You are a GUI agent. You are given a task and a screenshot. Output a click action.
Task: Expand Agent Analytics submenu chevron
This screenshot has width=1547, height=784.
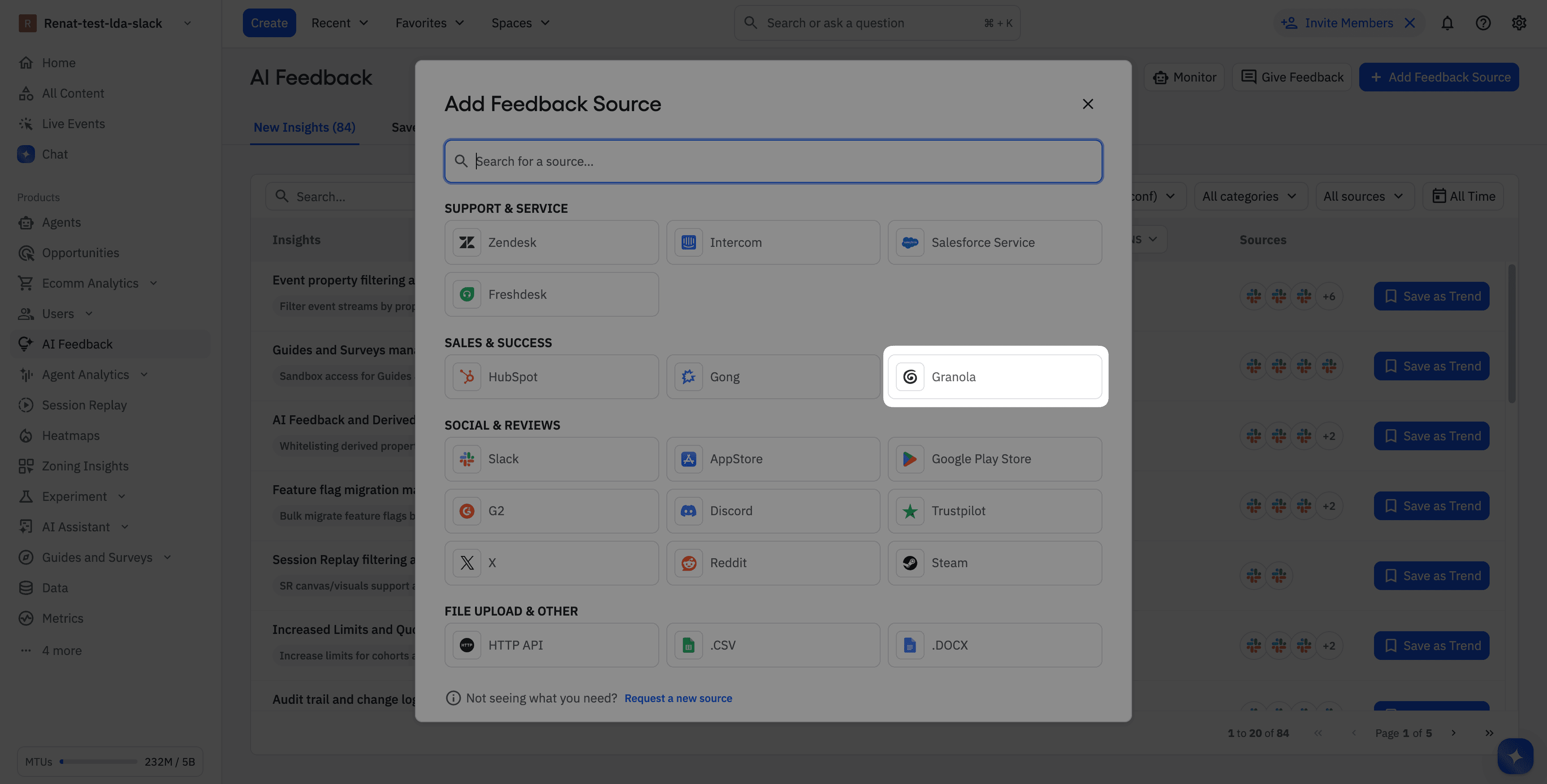tap(144, 375)
